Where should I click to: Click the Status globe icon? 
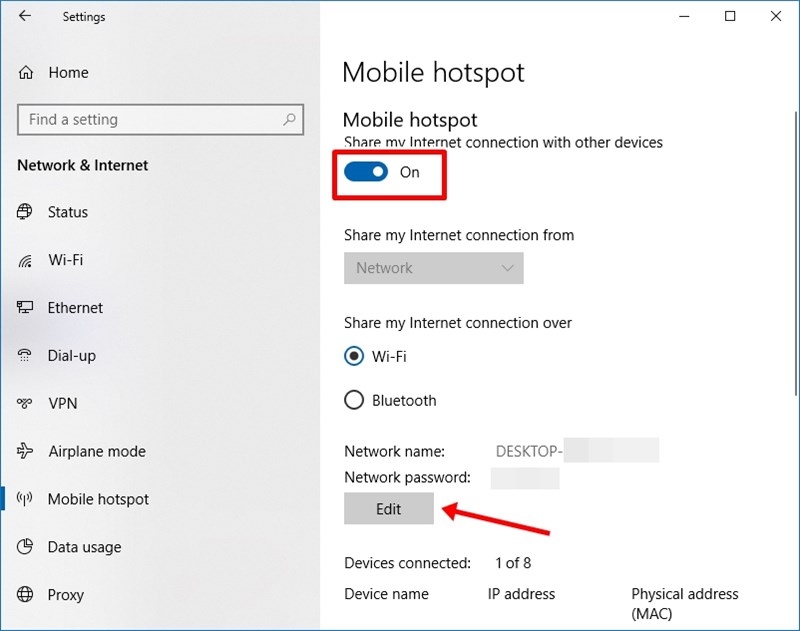(x=24, y=211)
